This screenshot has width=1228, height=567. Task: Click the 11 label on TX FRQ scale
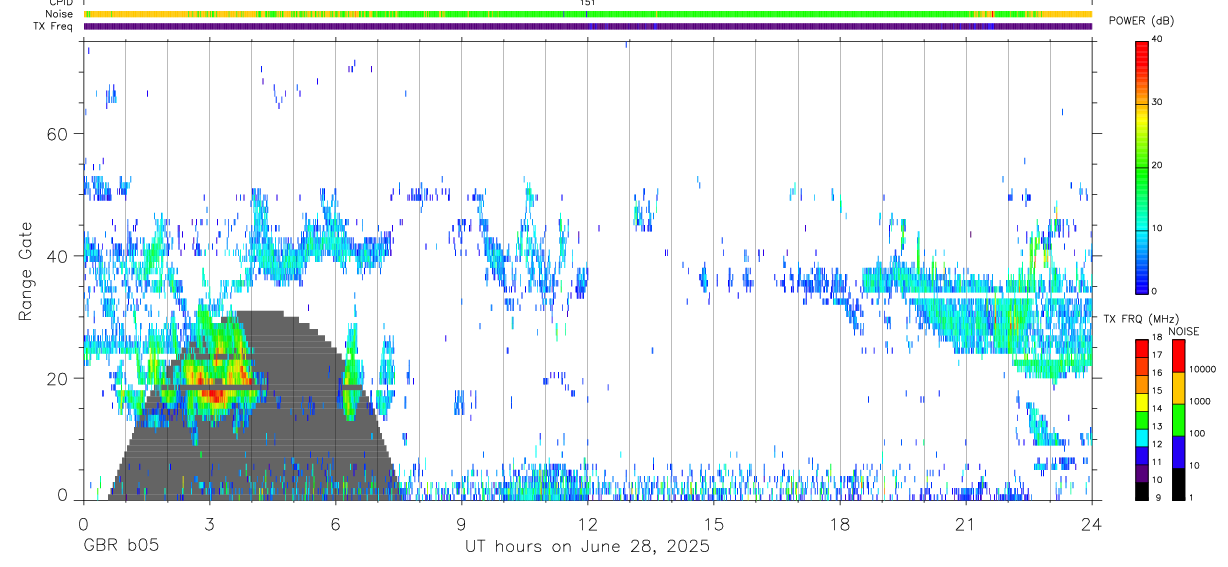[x=1156, y=463]
